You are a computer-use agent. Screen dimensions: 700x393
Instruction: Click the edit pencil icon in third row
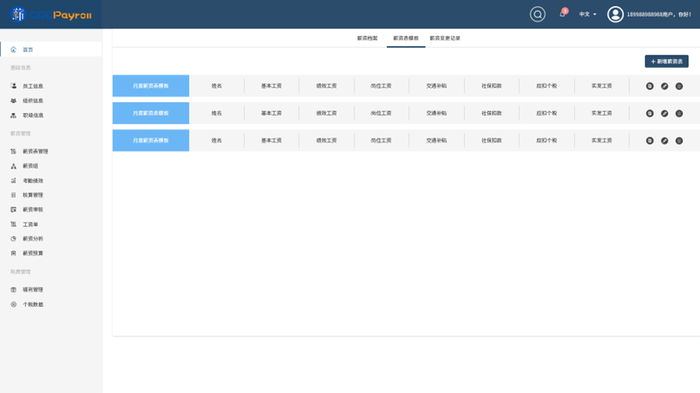pyautogui.click(x=664, y=141)
